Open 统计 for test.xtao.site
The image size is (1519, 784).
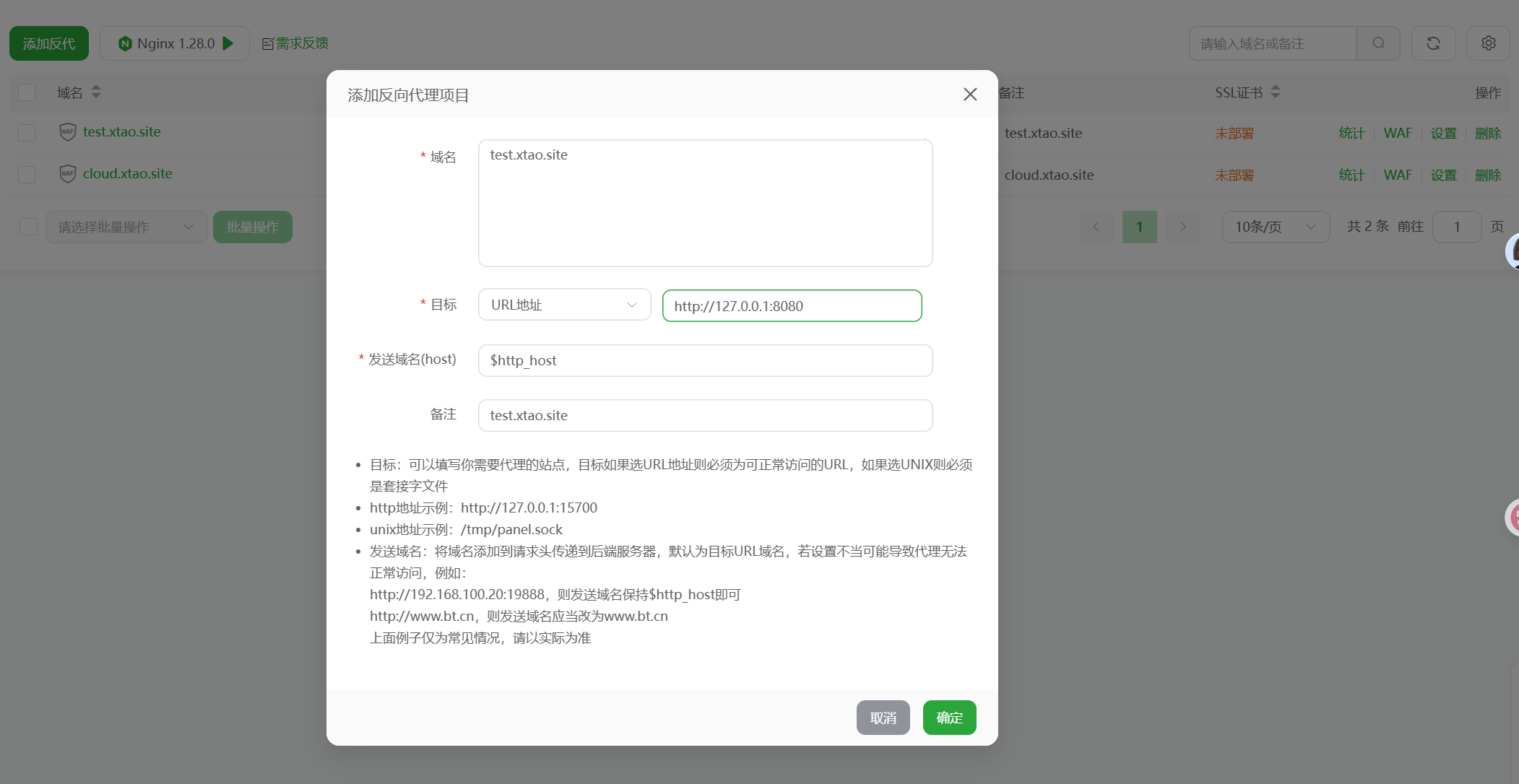(1351, 133)
